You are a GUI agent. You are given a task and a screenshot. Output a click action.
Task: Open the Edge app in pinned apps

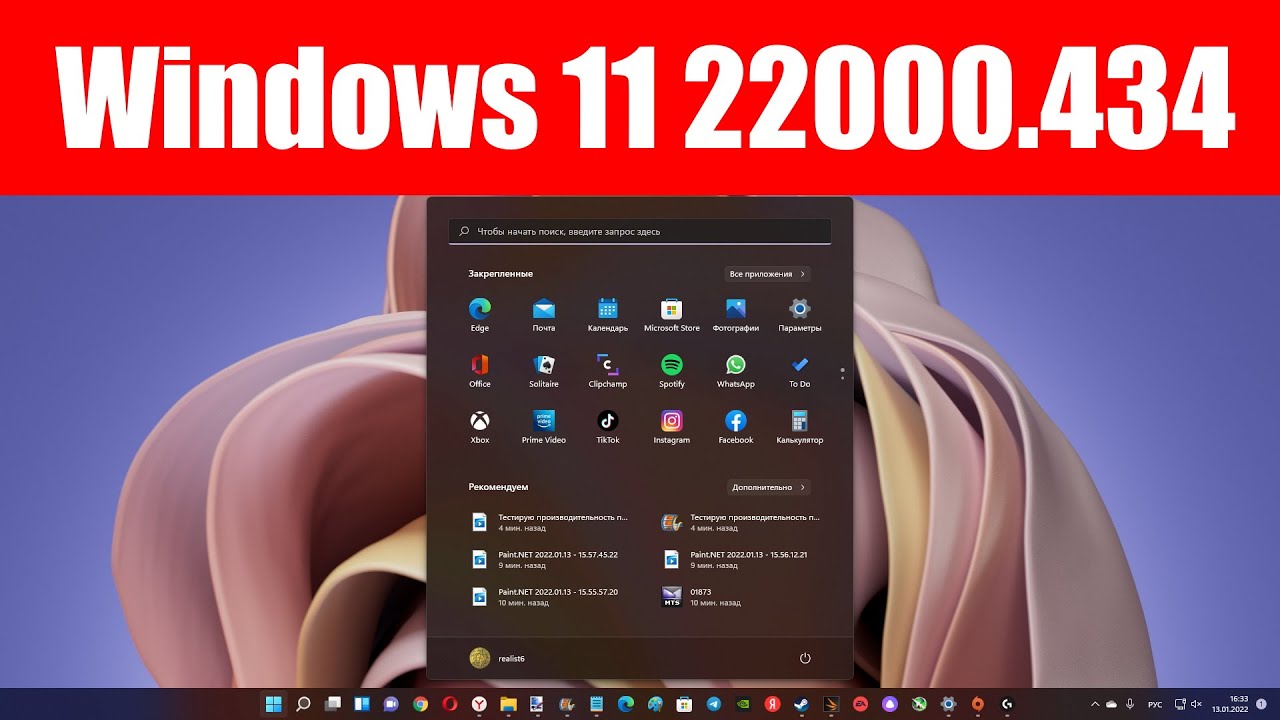click(x=480, y=314)
